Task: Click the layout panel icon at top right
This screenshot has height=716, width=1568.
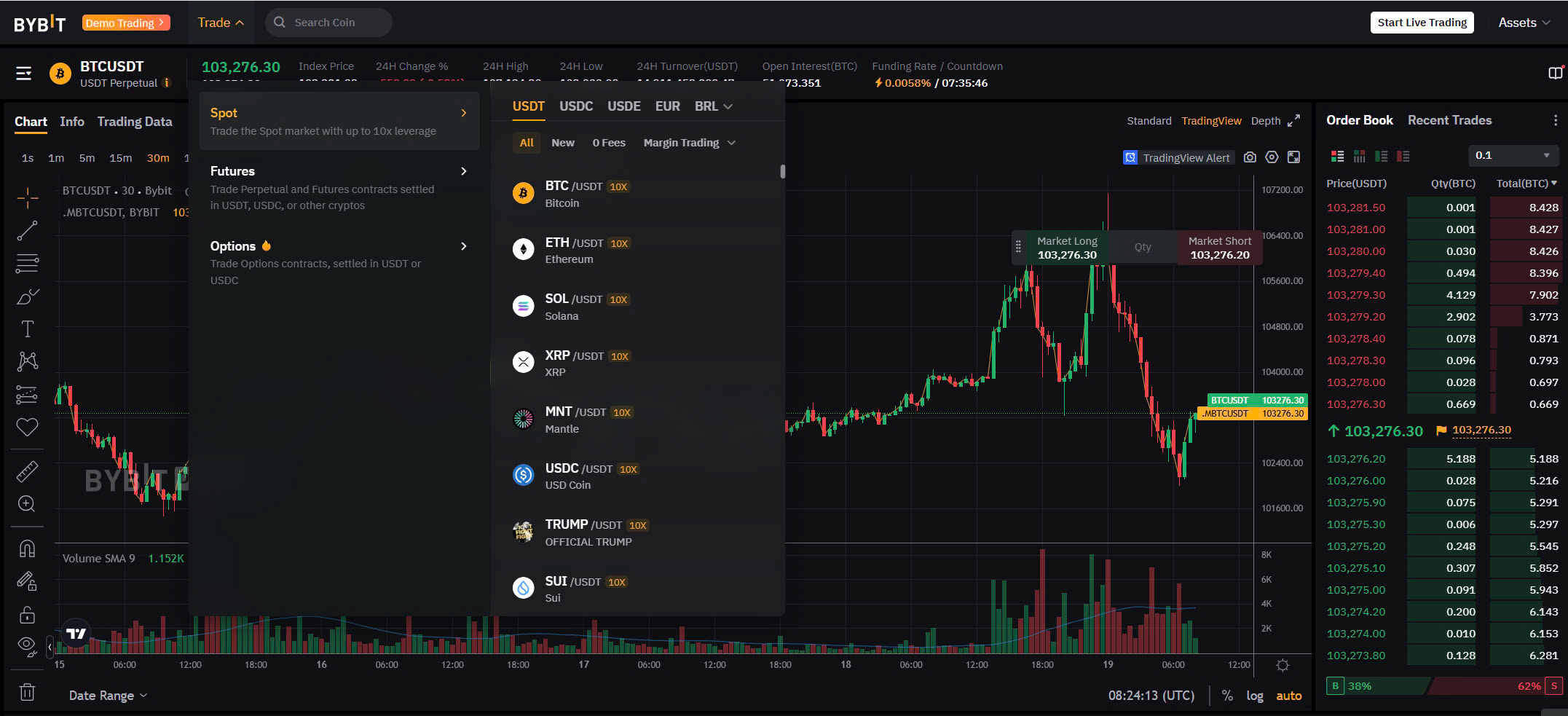Action: click(x=1556, y=74)
